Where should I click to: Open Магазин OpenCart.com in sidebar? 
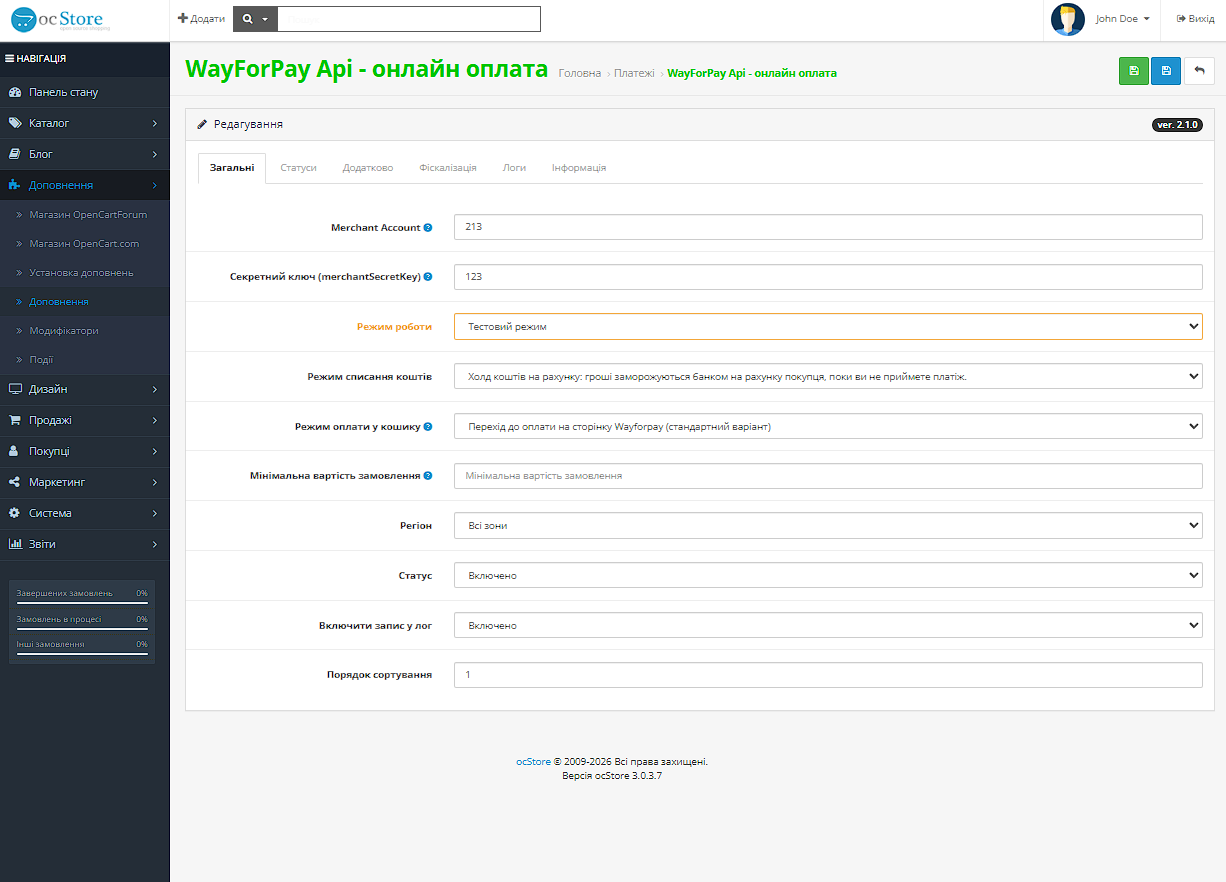85,243
